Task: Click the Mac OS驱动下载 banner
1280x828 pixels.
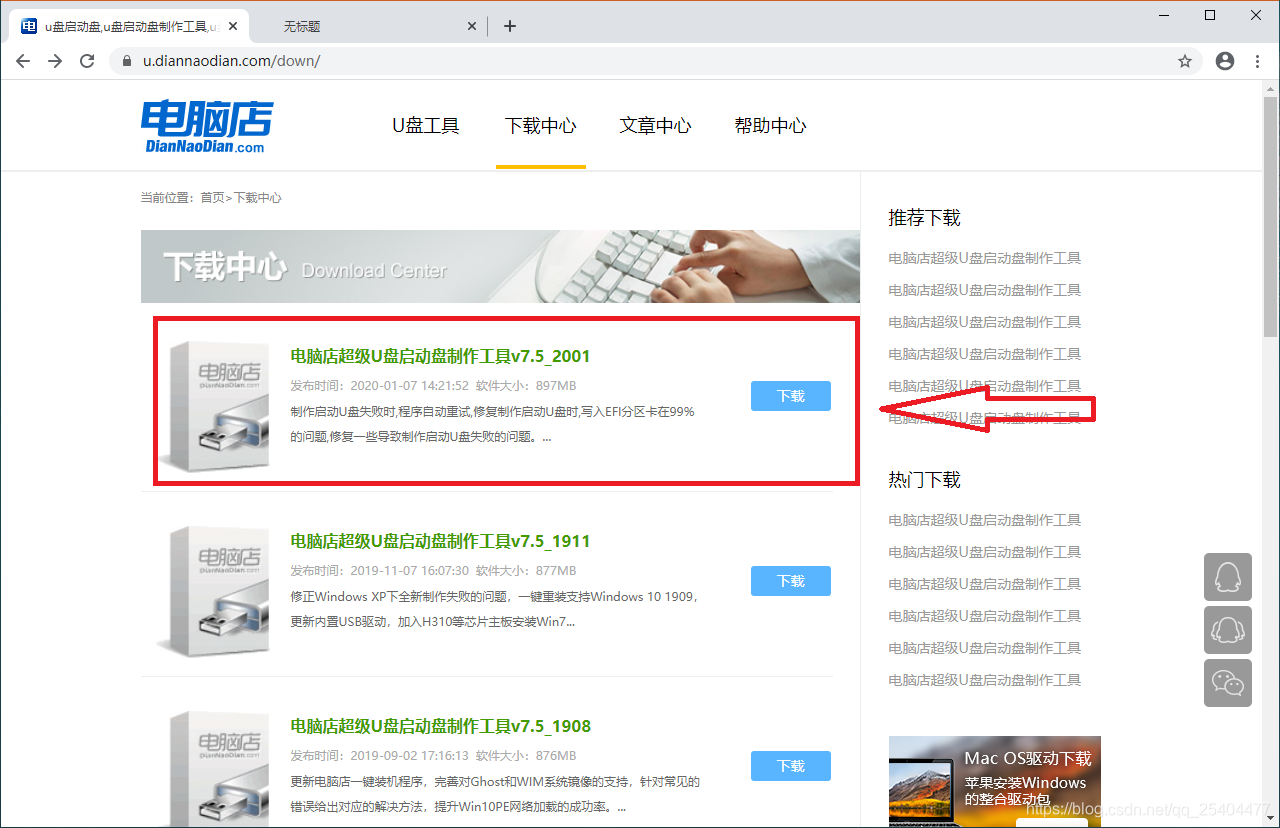Action: click(994, 781)
